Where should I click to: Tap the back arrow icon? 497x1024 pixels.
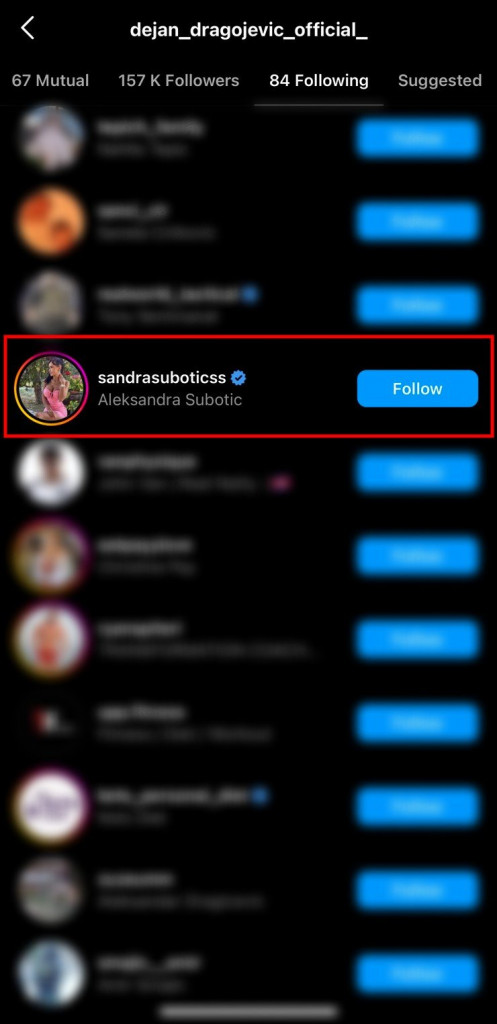[x=28, y=28]
